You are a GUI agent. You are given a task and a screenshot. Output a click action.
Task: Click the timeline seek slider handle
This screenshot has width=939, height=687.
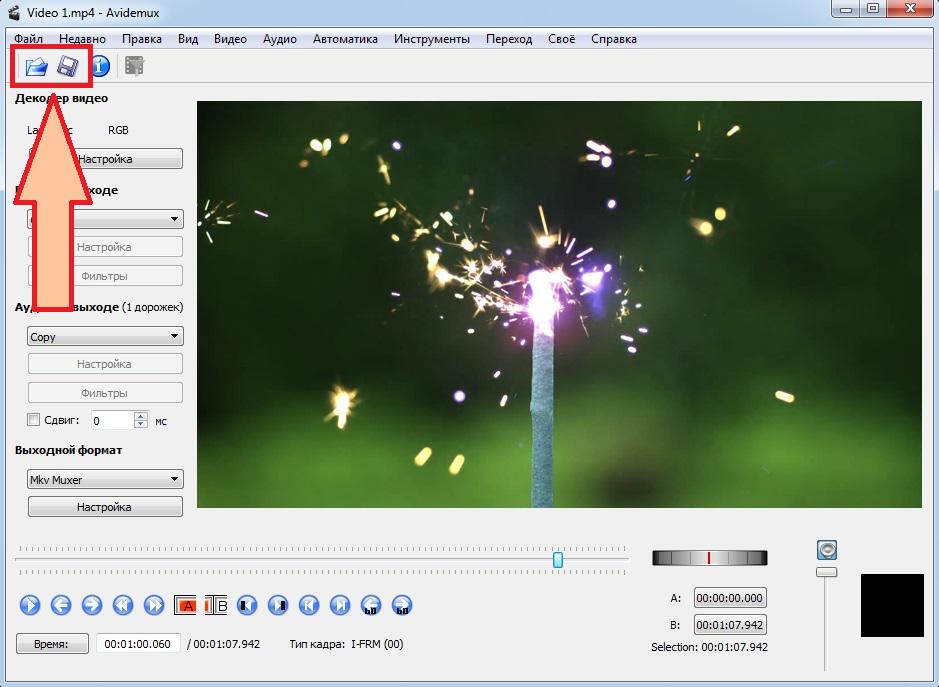pyautogui.click(x=558, y=560)
